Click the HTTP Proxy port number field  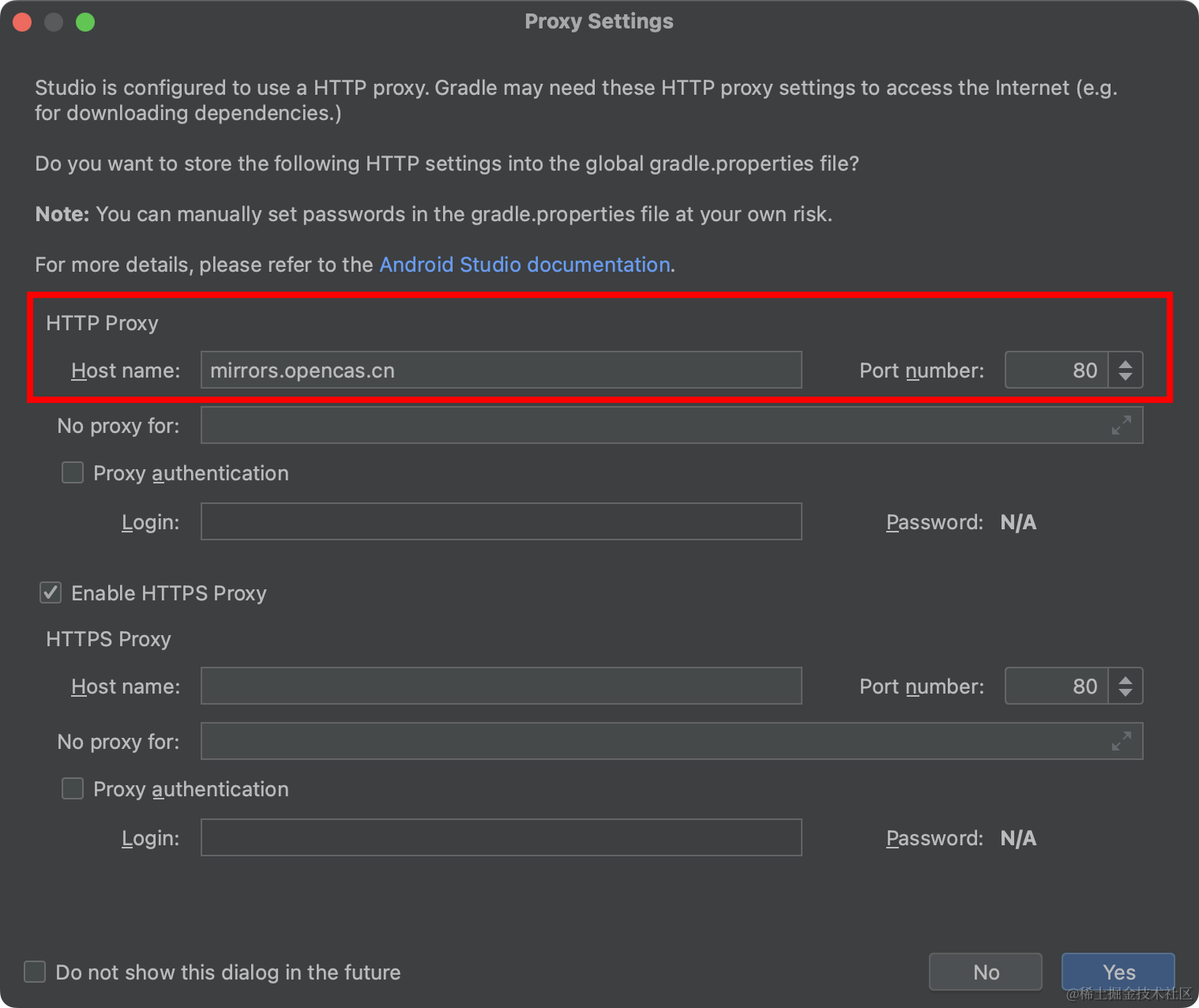(x=1057, y=370)
